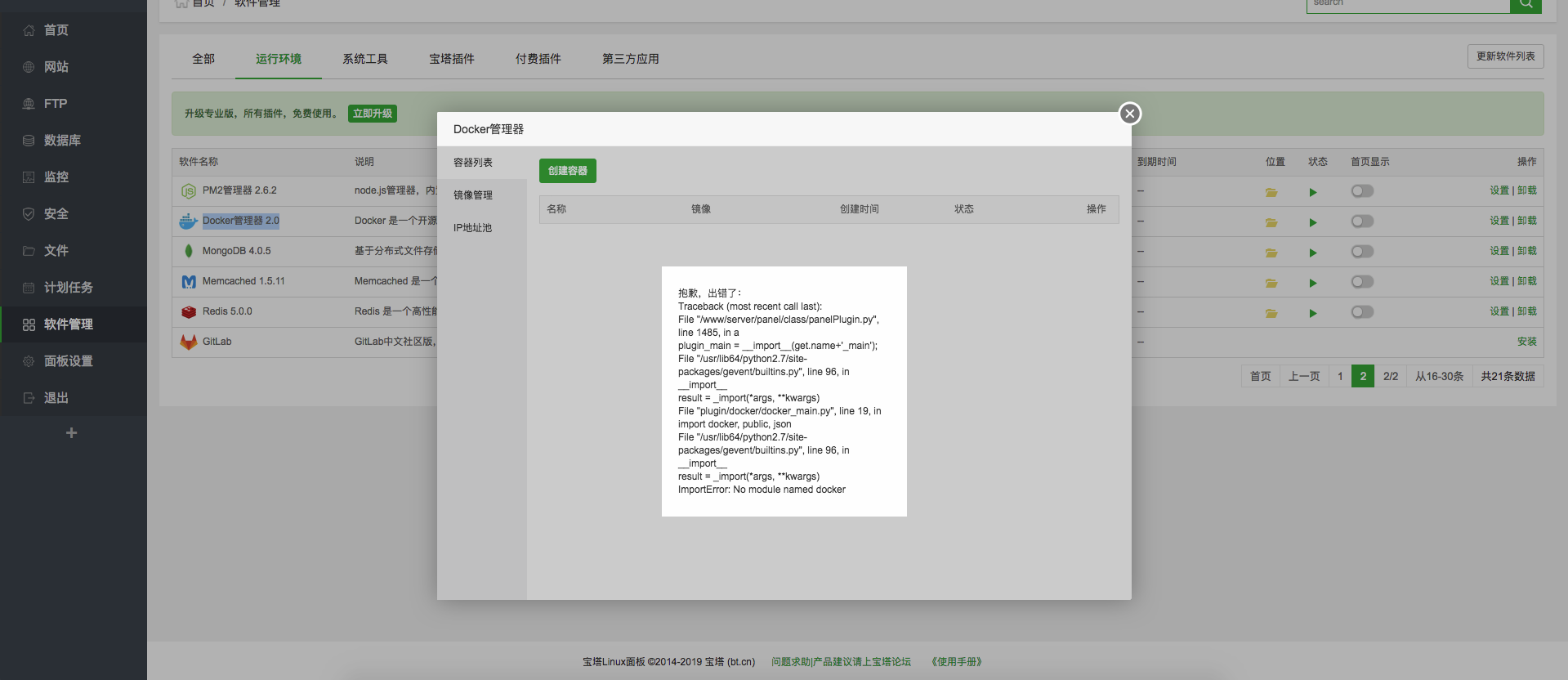Open folder location for Docker管理器 row
Image resolution: width=1568 pixels, height=680 pixels.
pos(1271,222)
